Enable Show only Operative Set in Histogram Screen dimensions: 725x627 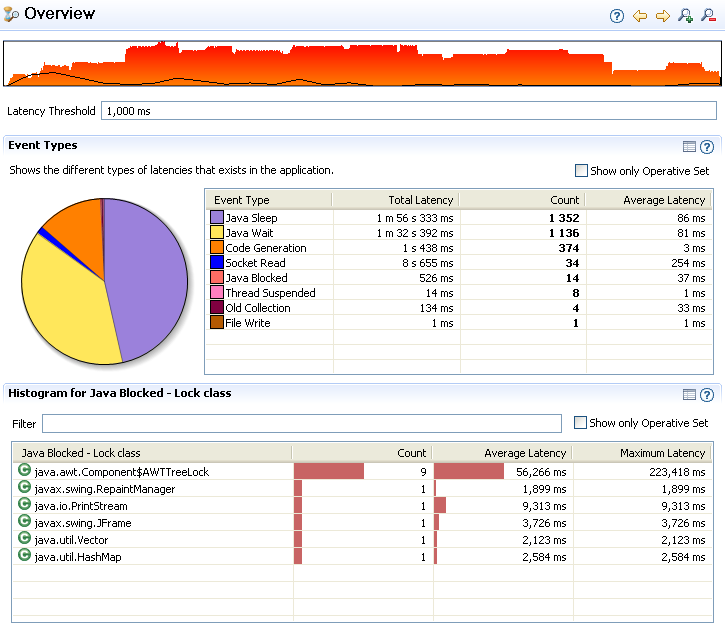click(x=580, y=423)
